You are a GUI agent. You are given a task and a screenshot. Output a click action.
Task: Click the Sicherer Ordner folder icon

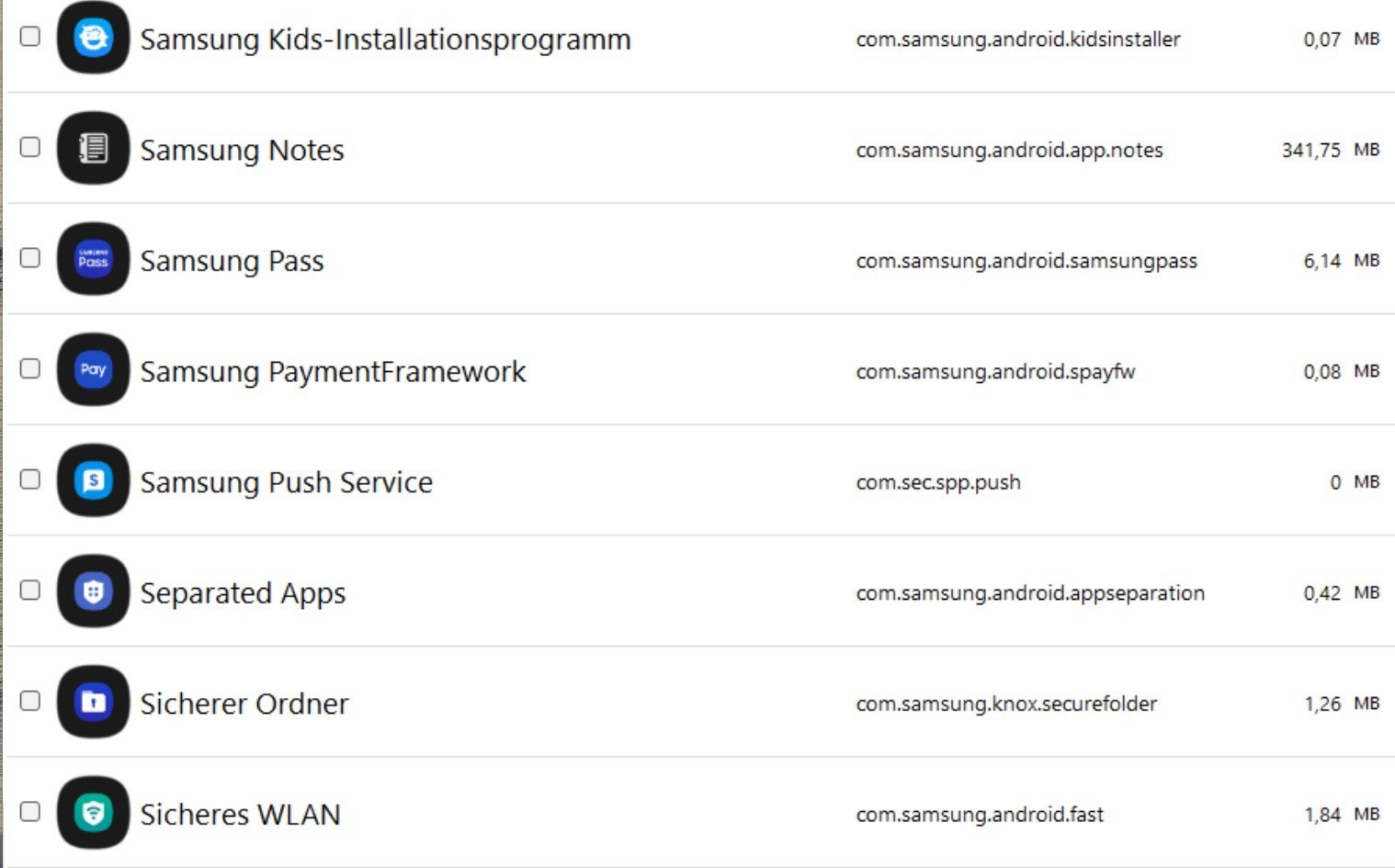pyautogui.click(x=93, y=702)
